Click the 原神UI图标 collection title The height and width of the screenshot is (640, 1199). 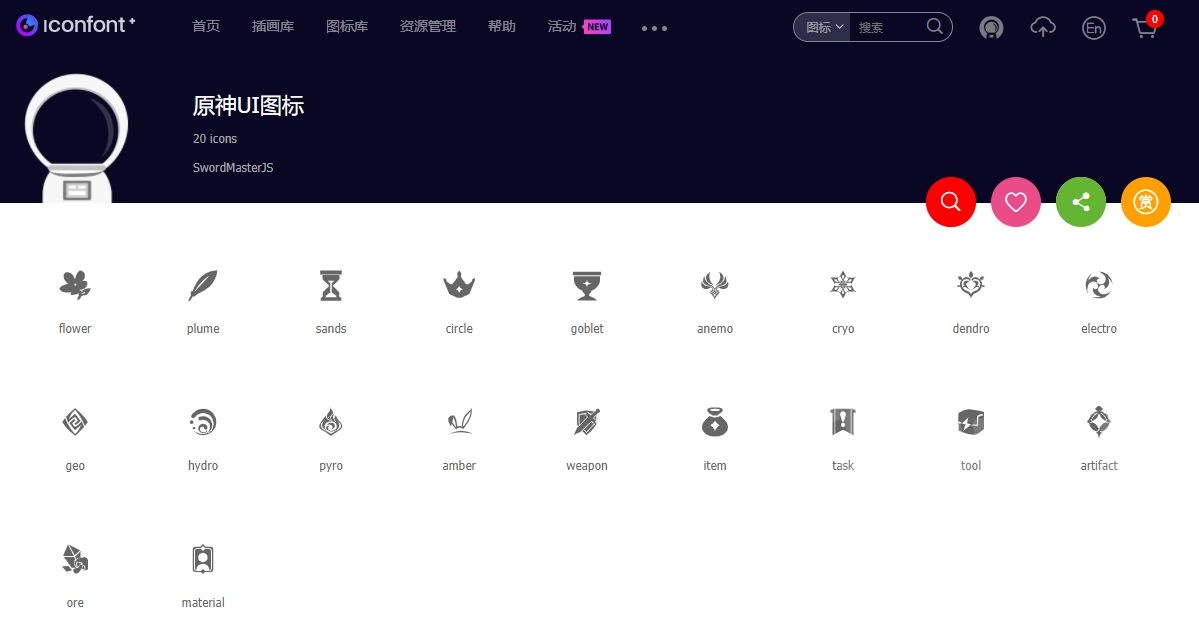[249, 106]
